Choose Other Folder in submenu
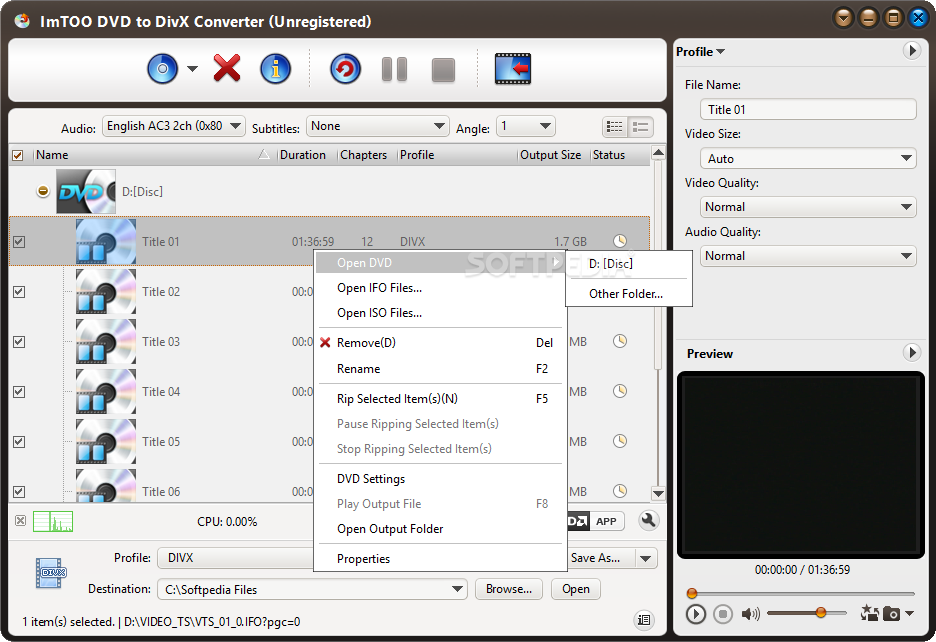 [629, 294]
